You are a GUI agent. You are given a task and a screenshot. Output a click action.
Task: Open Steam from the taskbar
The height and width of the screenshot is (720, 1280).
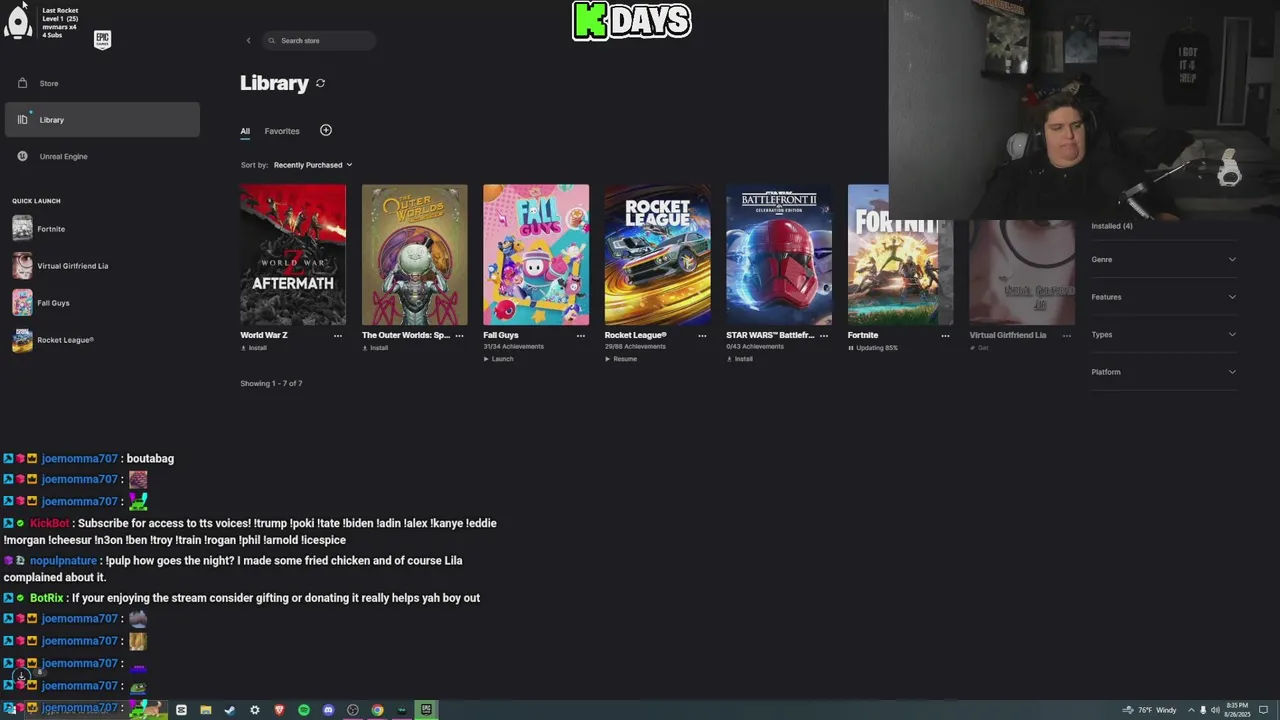click(x=230, y=710)
